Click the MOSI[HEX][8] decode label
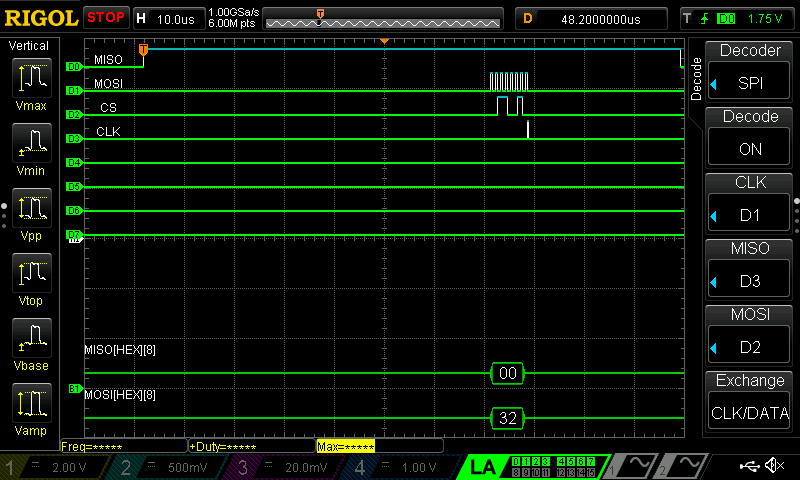Image resolution: width=800 pixels, height=480 pixels. pyautogui.click(x=120, y=395)
